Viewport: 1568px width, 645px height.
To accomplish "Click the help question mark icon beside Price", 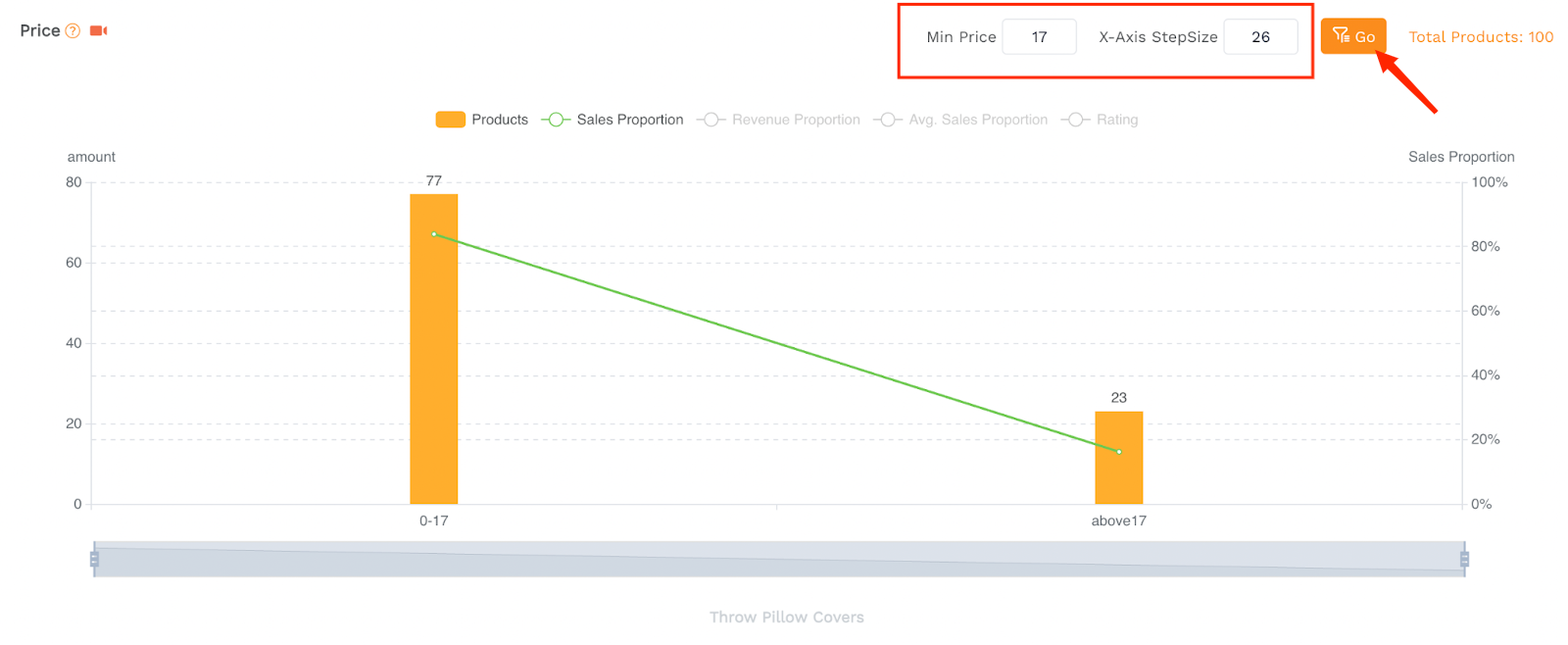I will (73, 31).
